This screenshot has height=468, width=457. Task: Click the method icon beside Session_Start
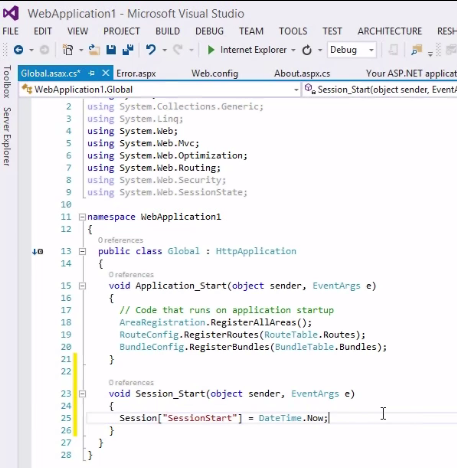pyautogui.click(x=310, y=89)
